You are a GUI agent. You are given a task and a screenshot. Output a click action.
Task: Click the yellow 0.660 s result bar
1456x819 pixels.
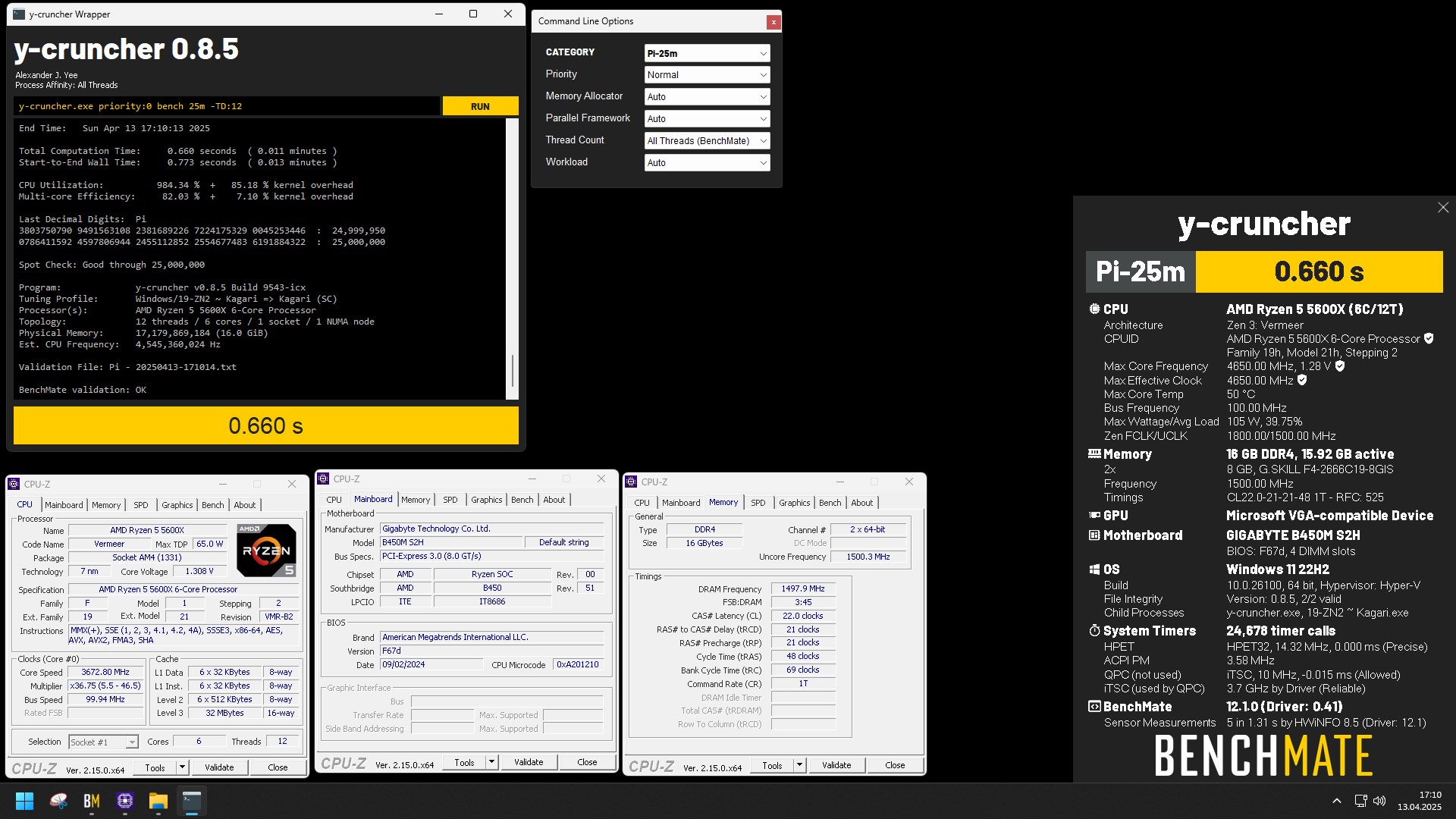266,425
